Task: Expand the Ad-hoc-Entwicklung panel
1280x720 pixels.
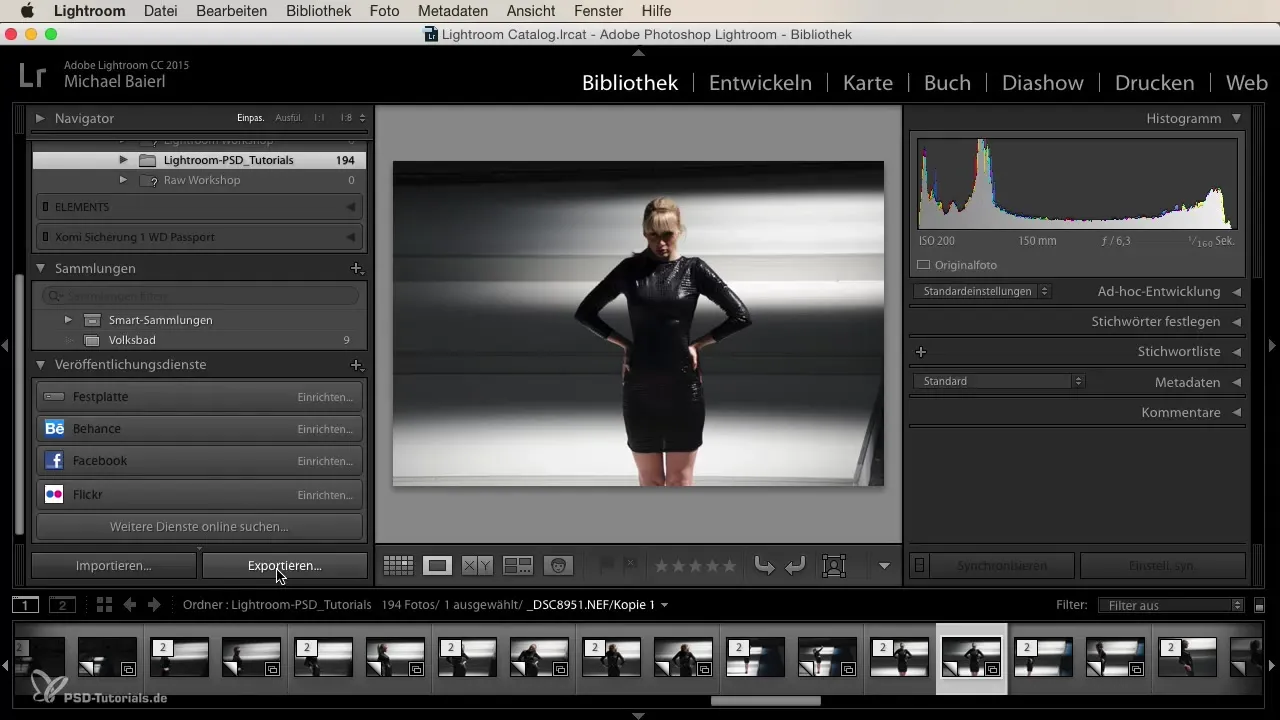Action: pyautogui.click(x=1237, y=292)
